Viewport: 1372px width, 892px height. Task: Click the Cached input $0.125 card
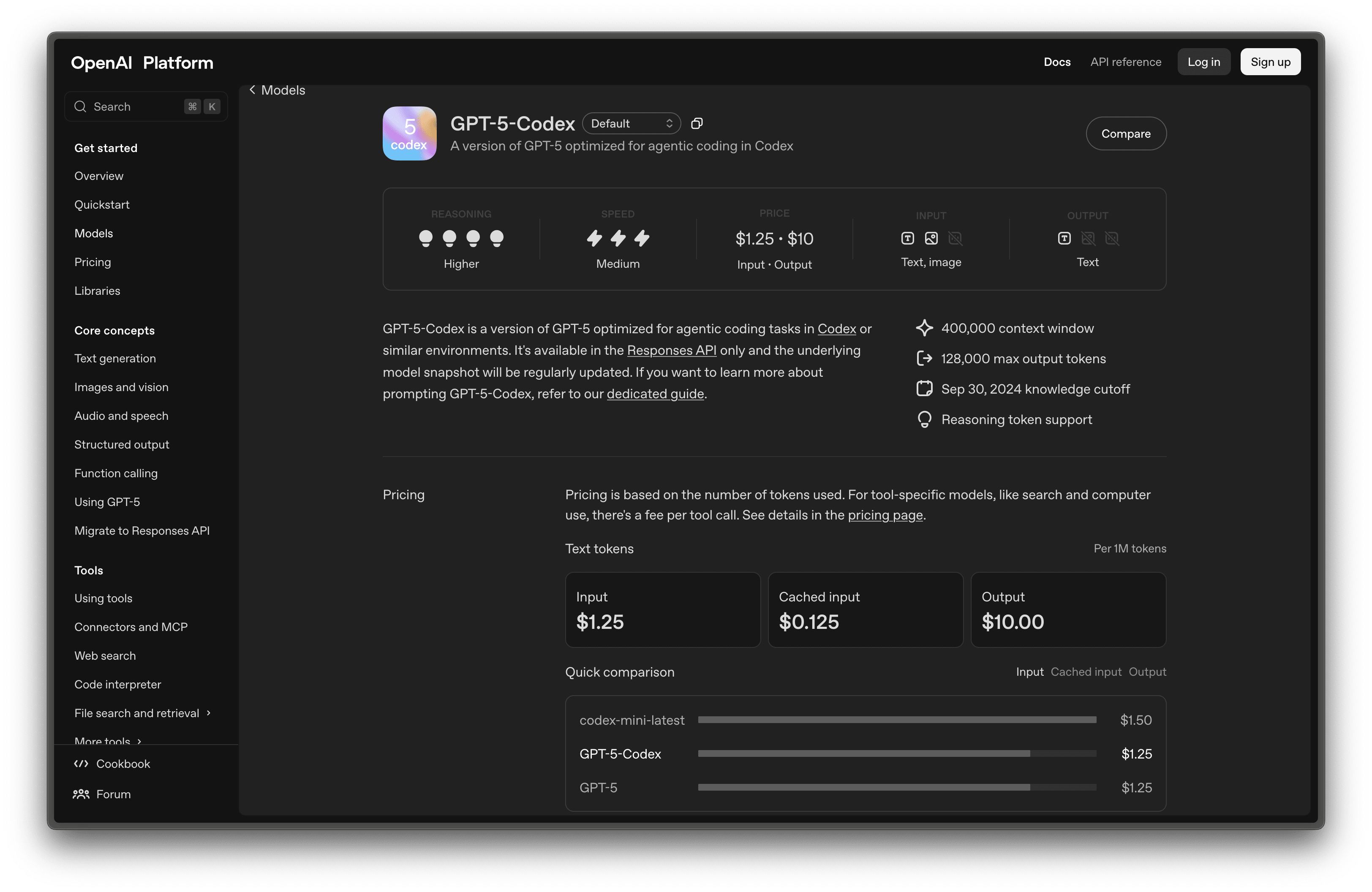(x=865, y=609)
